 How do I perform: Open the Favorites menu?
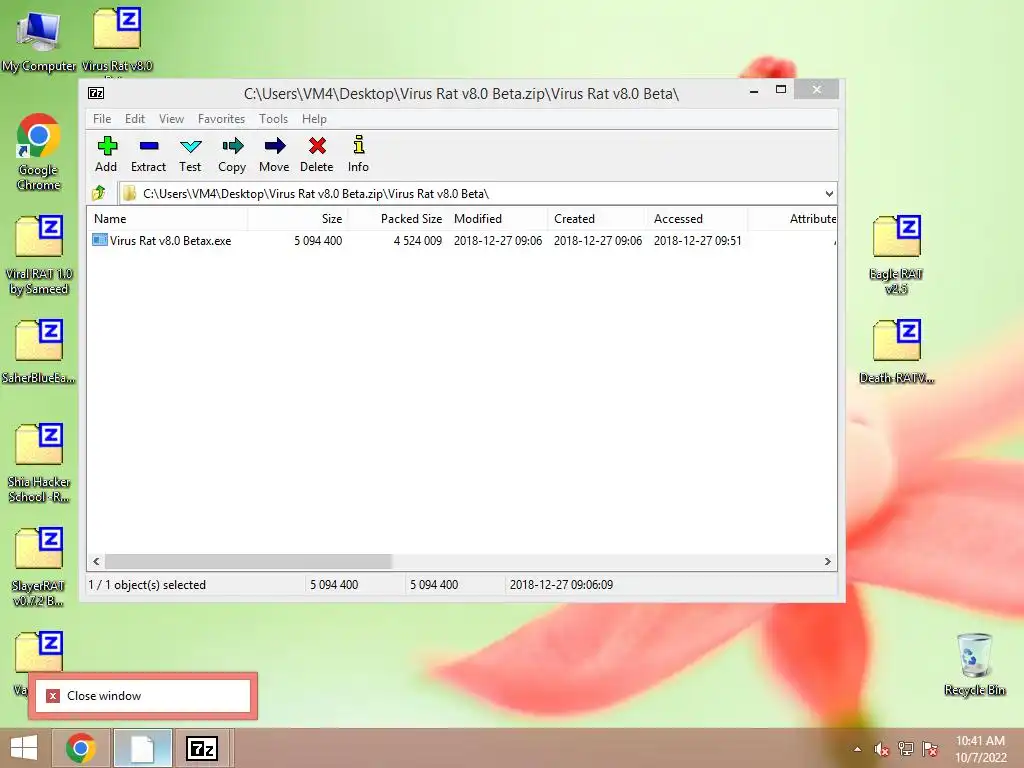tap(221, 119)
